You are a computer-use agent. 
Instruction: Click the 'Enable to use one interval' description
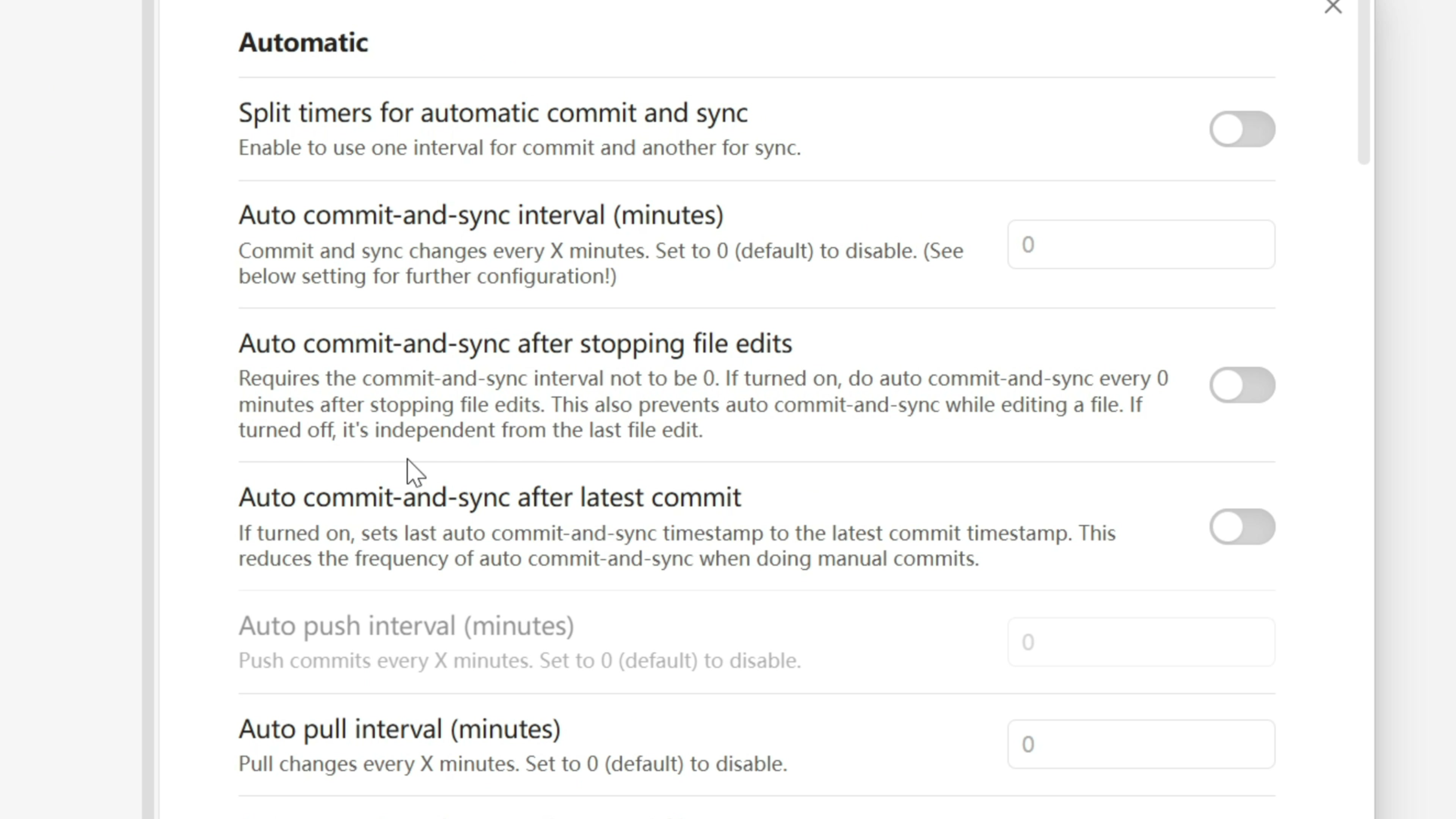(x=519, y=148)
